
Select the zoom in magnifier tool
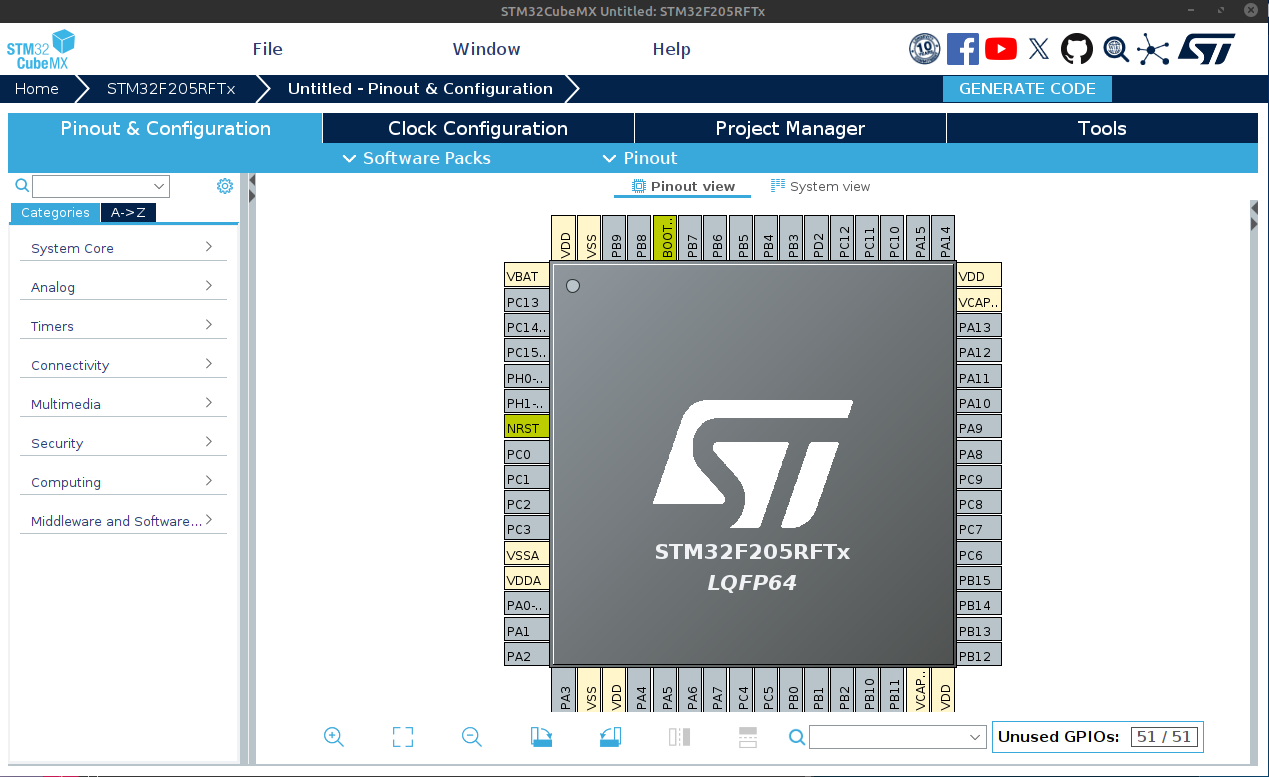[x=334, y=737]
